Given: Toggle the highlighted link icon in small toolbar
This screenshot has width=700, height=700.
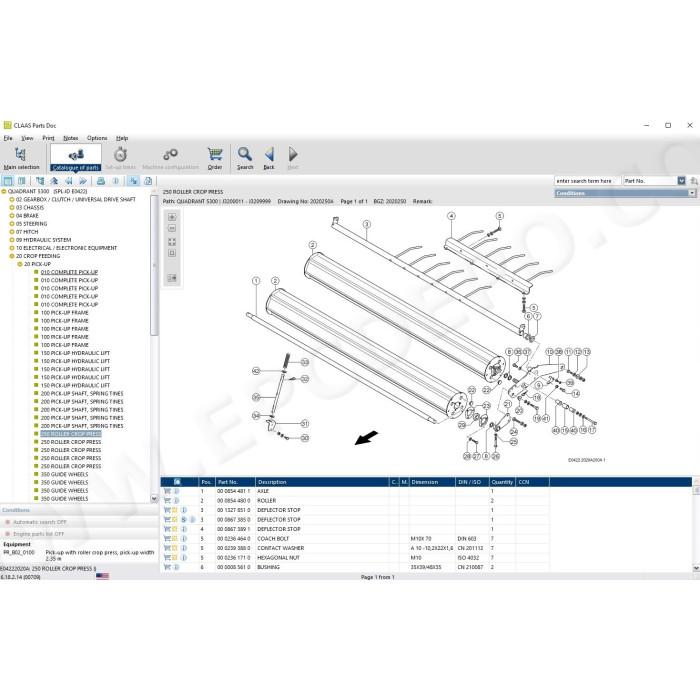Looking at the screenshot, I should [x=133, y=181].
